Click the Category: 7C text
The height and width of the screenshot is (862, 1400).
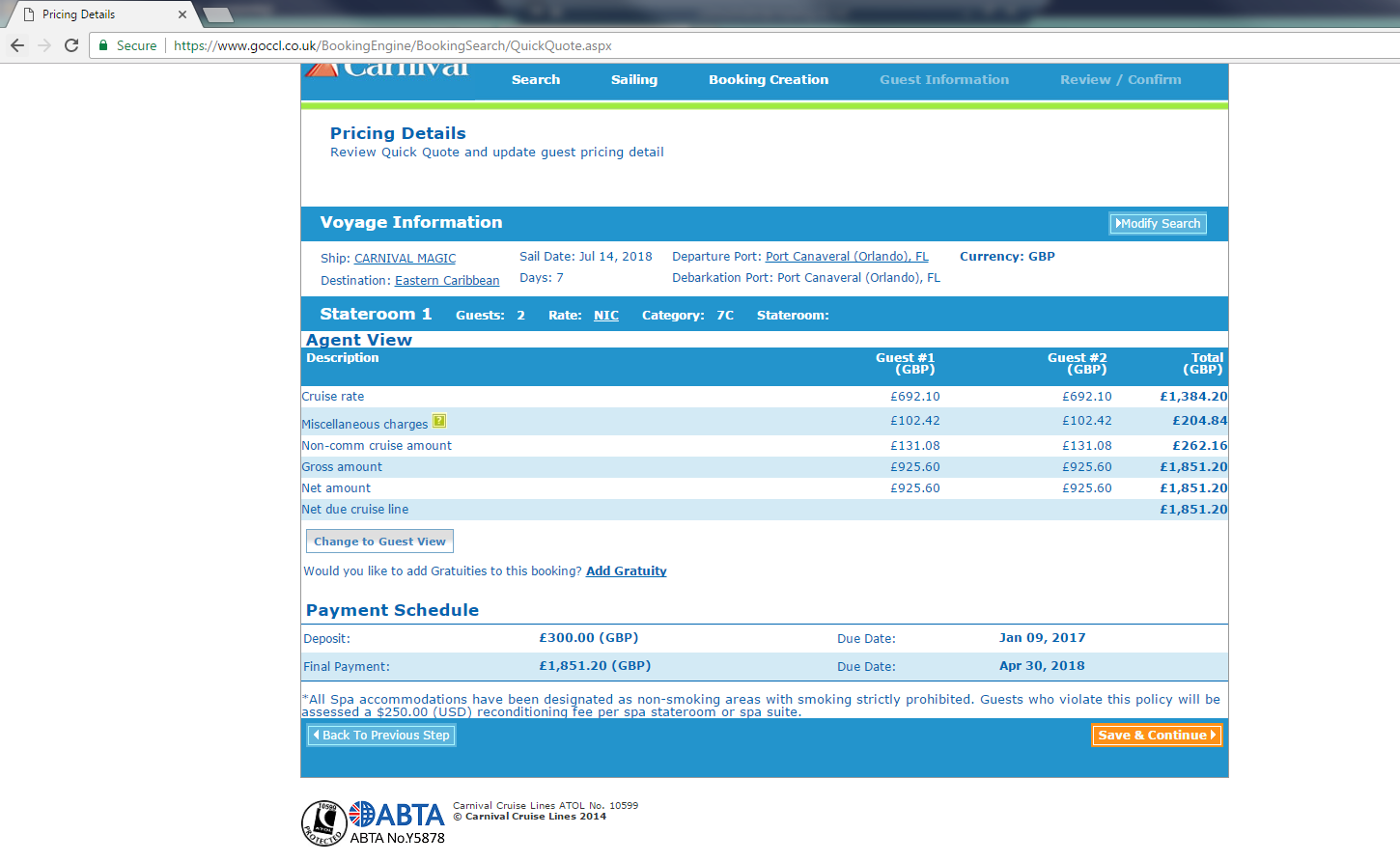coord(688,316)
